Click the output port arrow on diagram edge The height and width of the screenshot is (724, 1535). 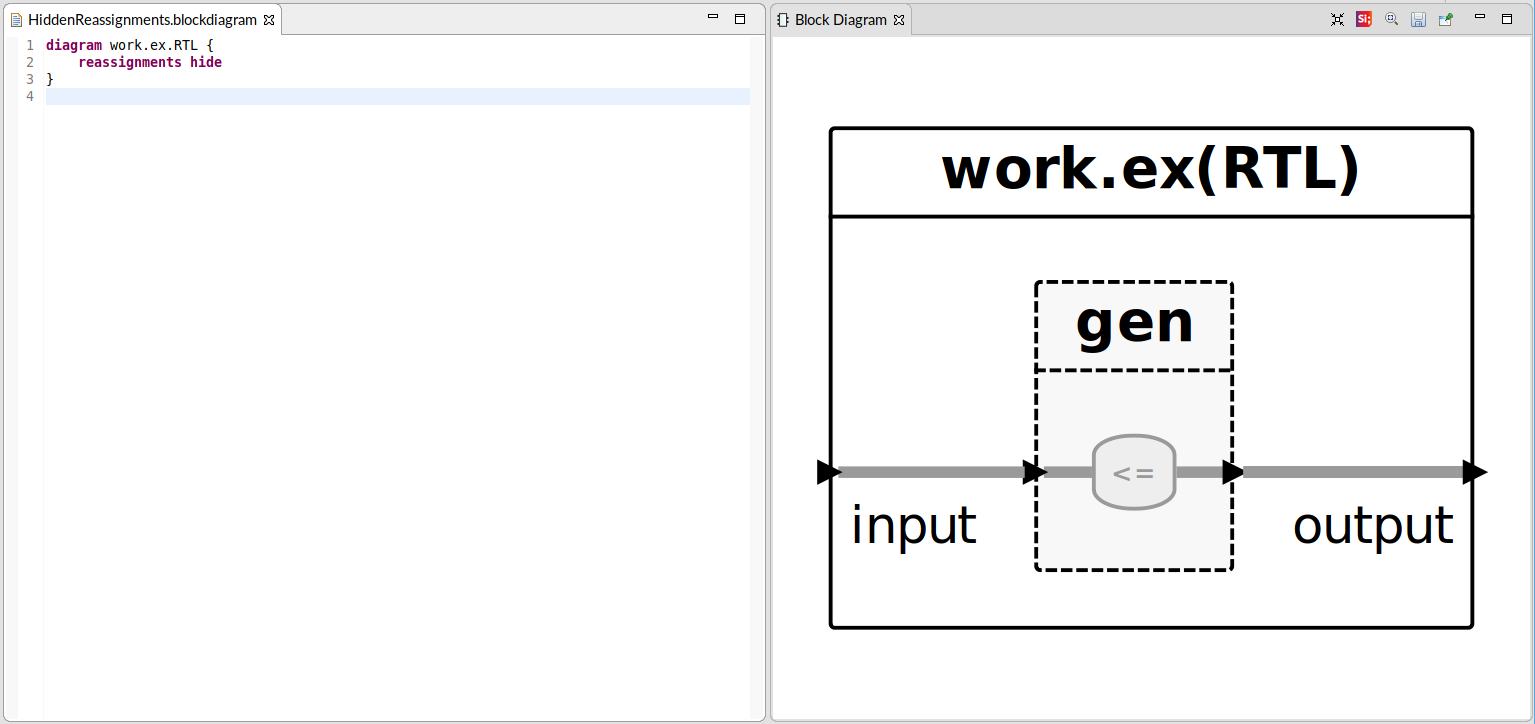coord(1475,472)
